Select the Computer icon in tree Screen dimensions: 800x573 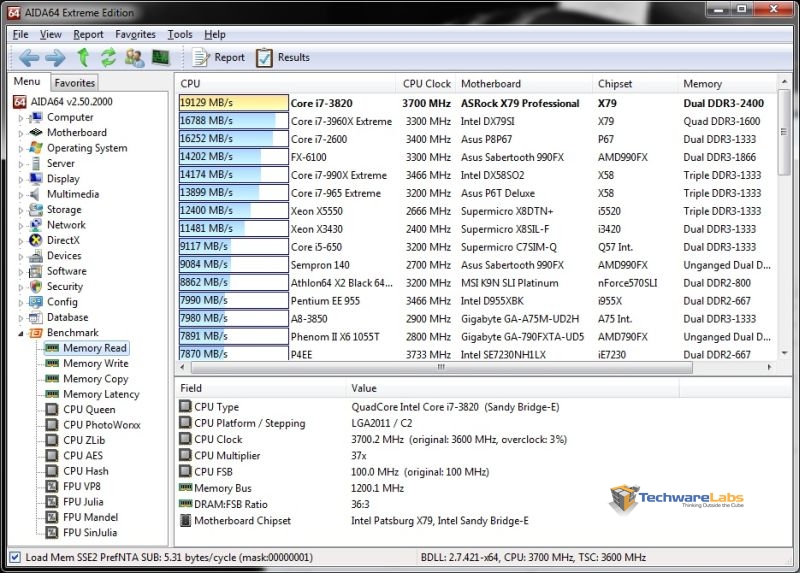coord(36,117)
